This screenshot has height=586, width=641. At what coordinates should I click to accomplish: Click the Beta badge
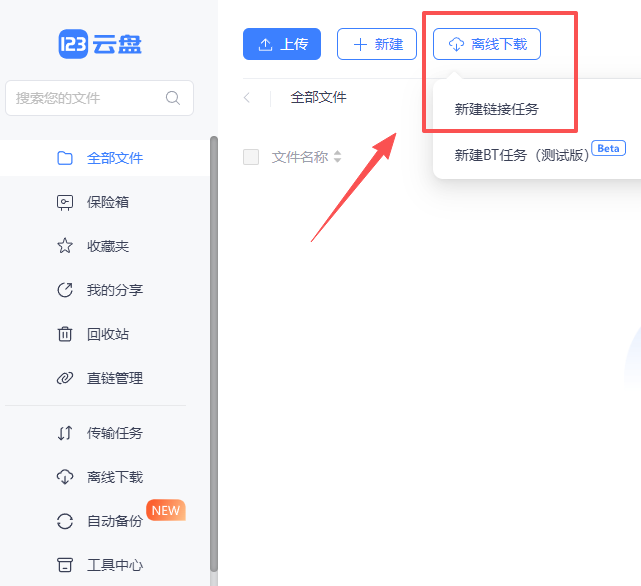tap(608, 148)
